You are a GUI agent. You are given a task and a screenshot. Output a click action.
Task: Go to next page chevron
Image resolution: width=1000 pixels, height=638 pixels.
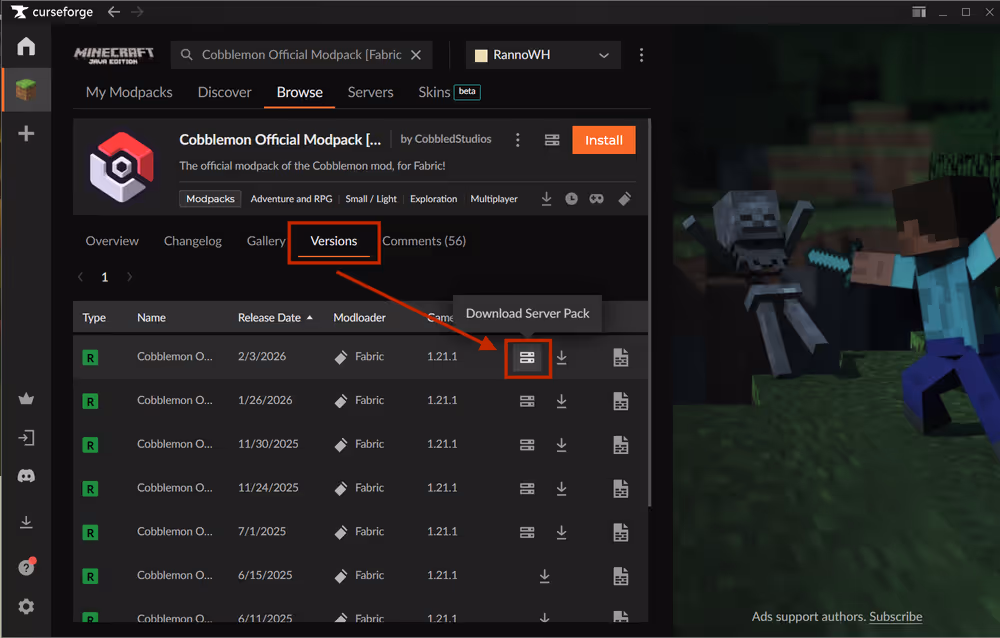(129, 277)
